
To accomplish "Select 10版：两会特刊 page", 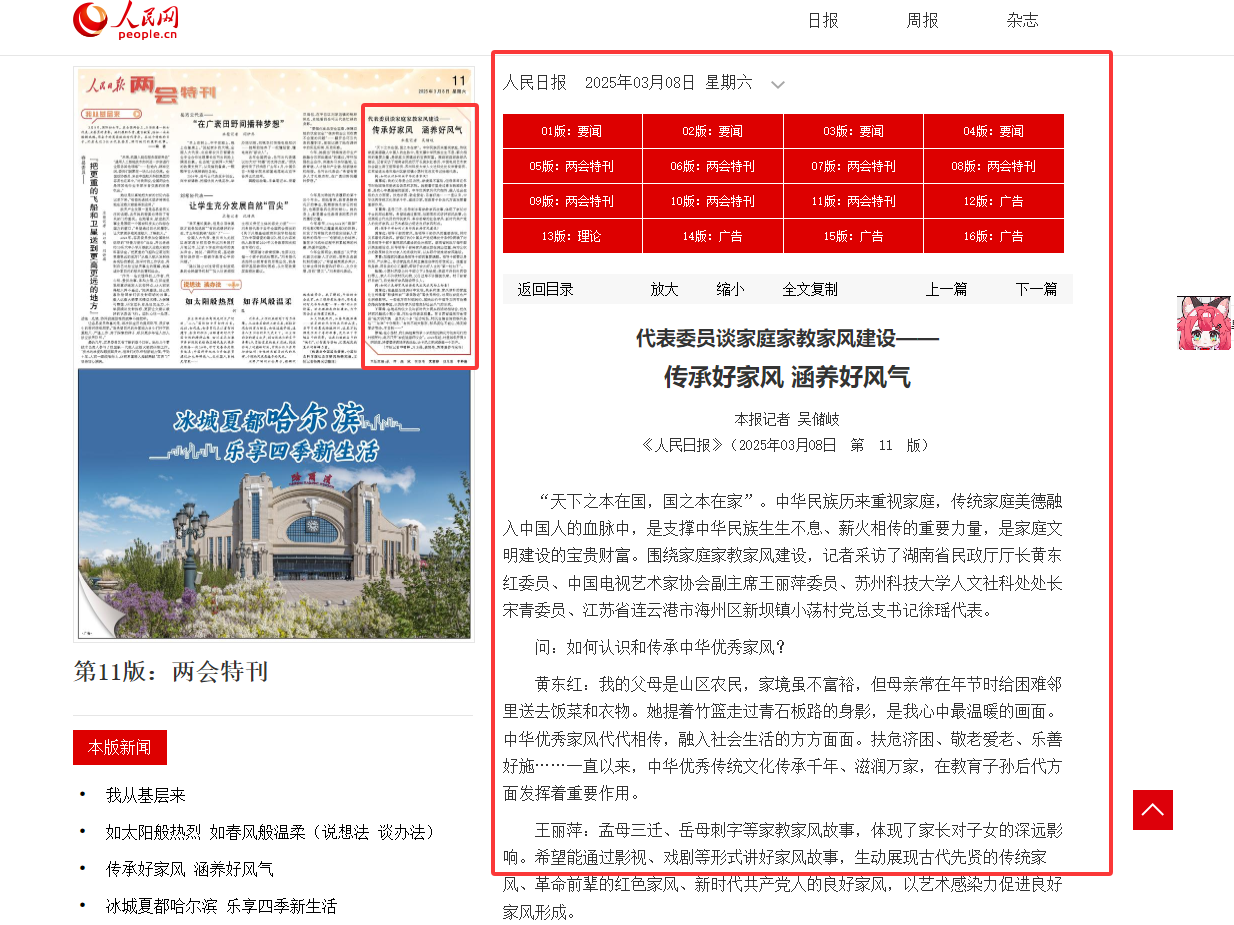I will (x=713, y=201).
